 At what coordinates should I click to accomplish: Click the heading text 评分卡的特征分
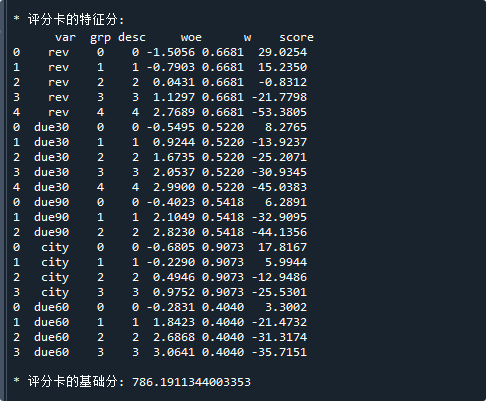72,20
